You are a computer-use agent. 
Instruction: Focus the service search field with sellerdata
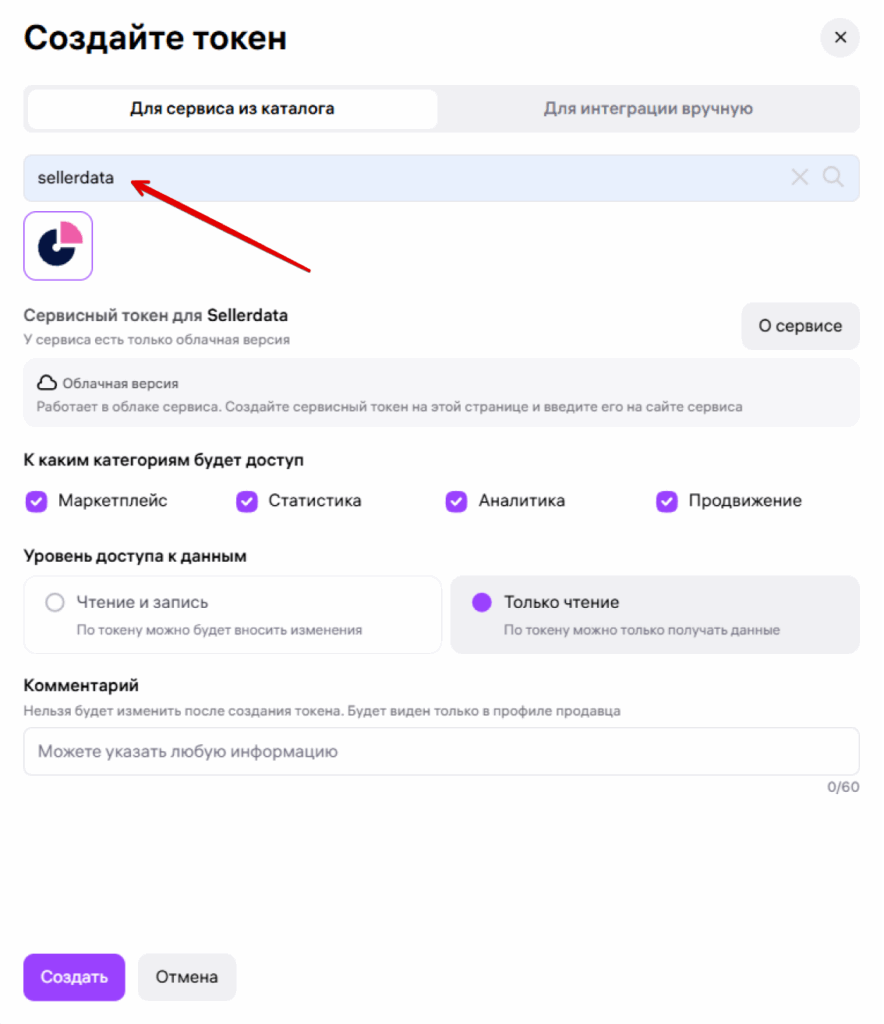pyautogui.click(x=400, y=178)
